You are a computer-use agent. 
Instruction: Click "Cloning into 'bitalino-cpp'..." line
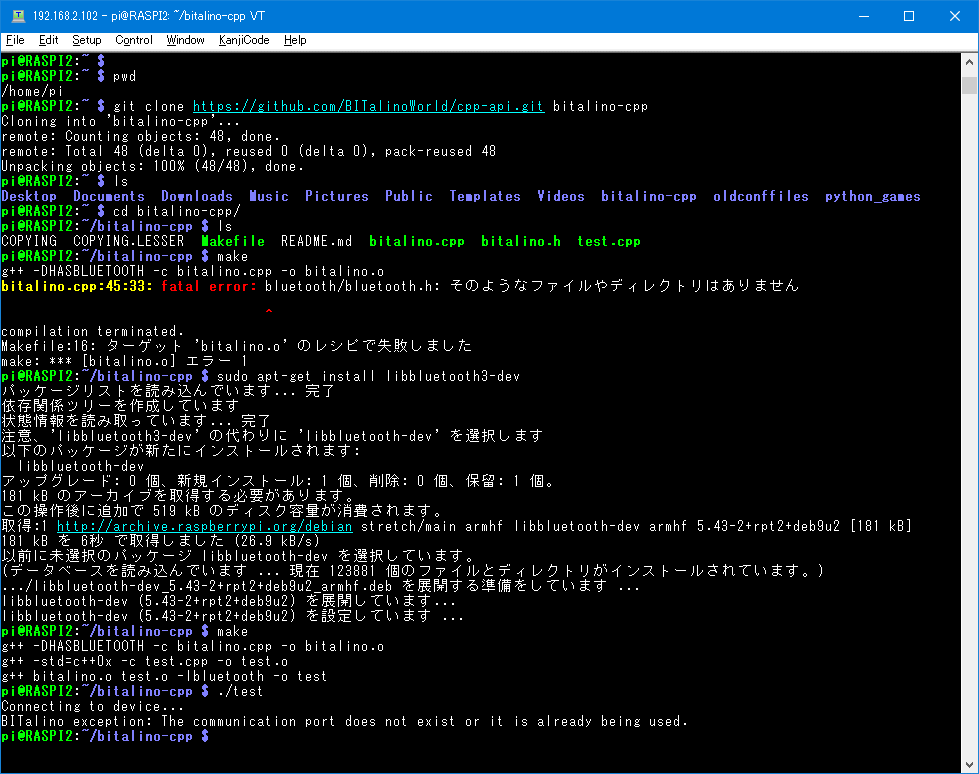pyautogui.click(x=121, y=121)
